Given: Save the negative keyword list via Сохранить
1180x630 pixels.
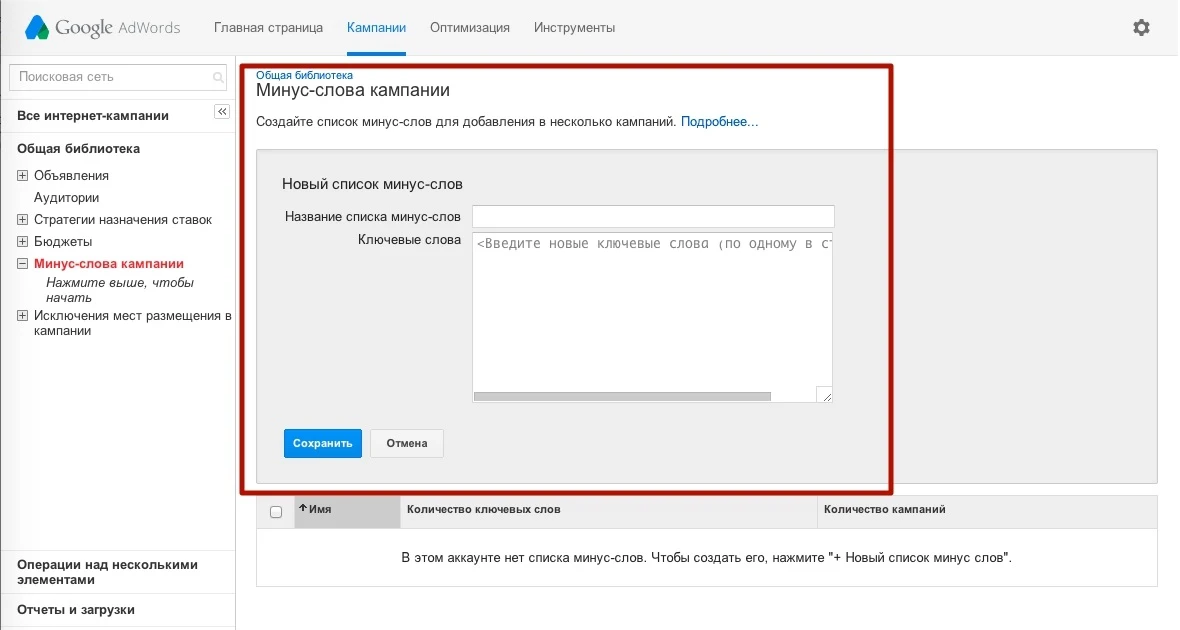Looking at the screenshot, I should 322,443.
